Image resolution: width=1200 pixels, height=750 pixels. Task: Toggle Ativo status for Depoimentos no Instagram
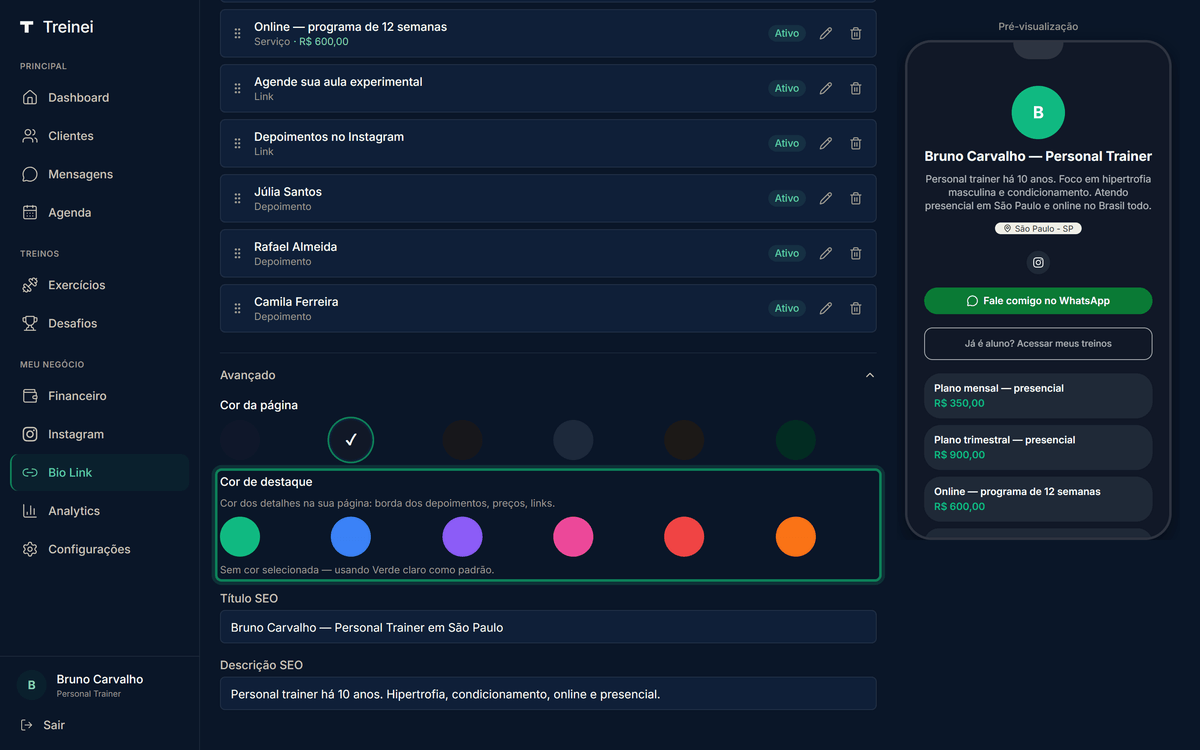tap(787, 143)
